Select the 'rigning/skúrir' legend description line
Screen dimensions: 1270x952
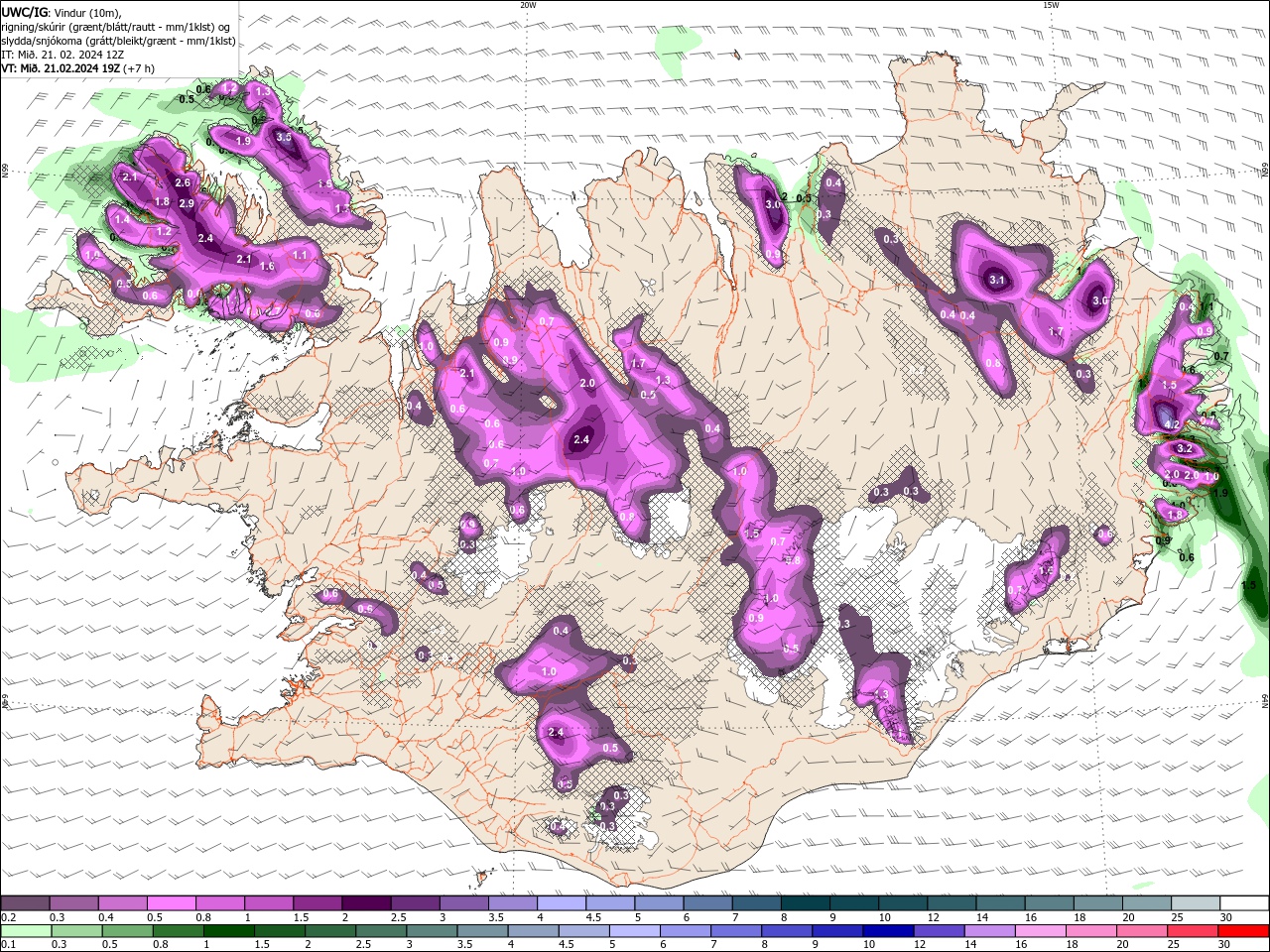coord(116,27)
